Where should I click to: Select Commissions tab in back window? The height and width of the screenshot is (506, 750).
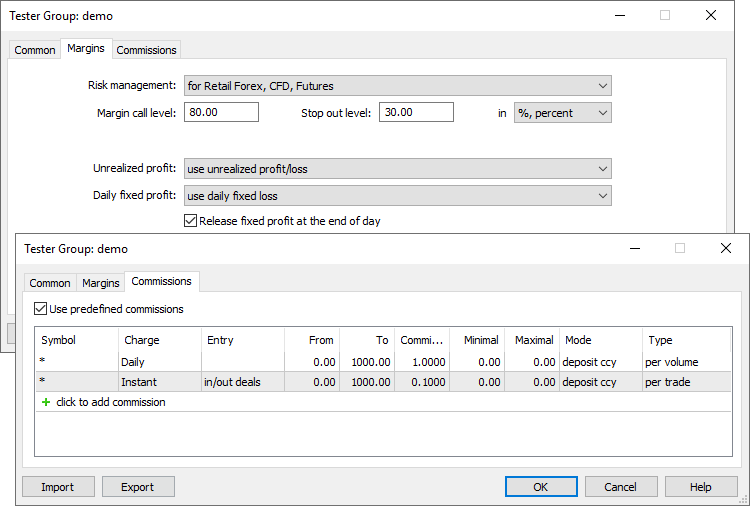pos(146,50)
